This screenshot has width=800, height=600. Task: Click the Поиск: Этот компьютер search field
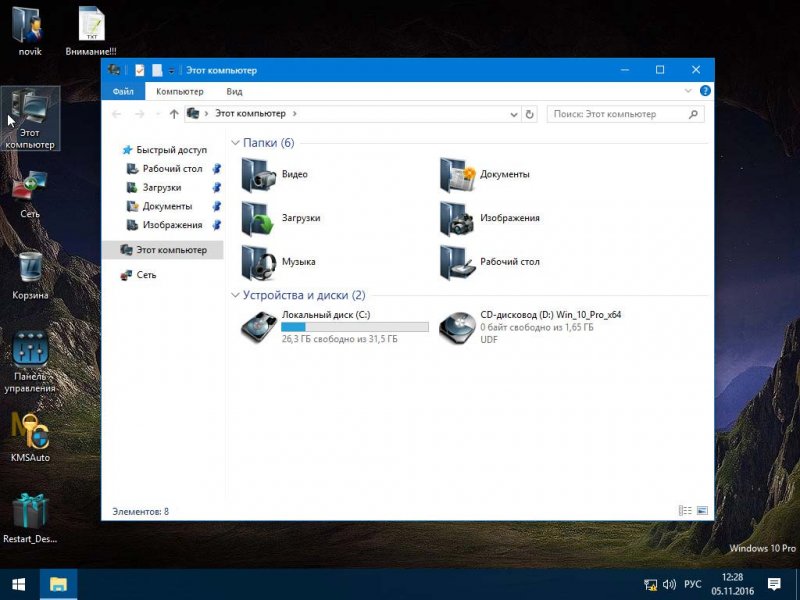pyautogui.click(x=626, y=114)
